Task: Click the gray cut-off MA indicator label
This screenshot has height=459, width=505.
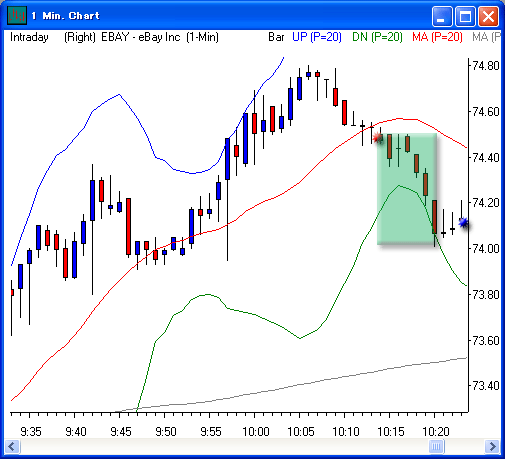Action: click(486, 37)
